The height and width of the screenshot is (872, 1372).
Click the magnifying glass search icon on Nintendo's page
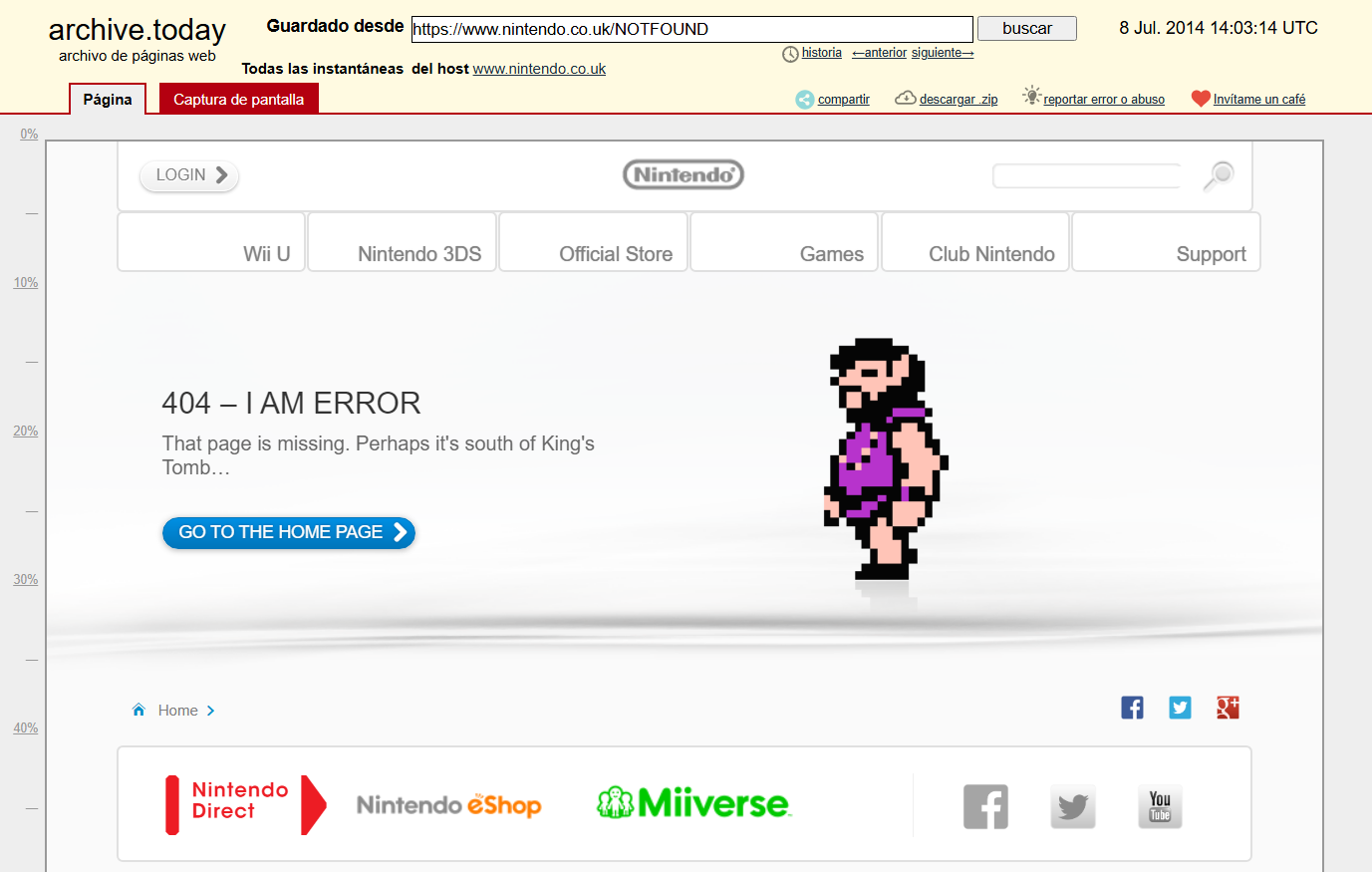(x=1217, y=176)
